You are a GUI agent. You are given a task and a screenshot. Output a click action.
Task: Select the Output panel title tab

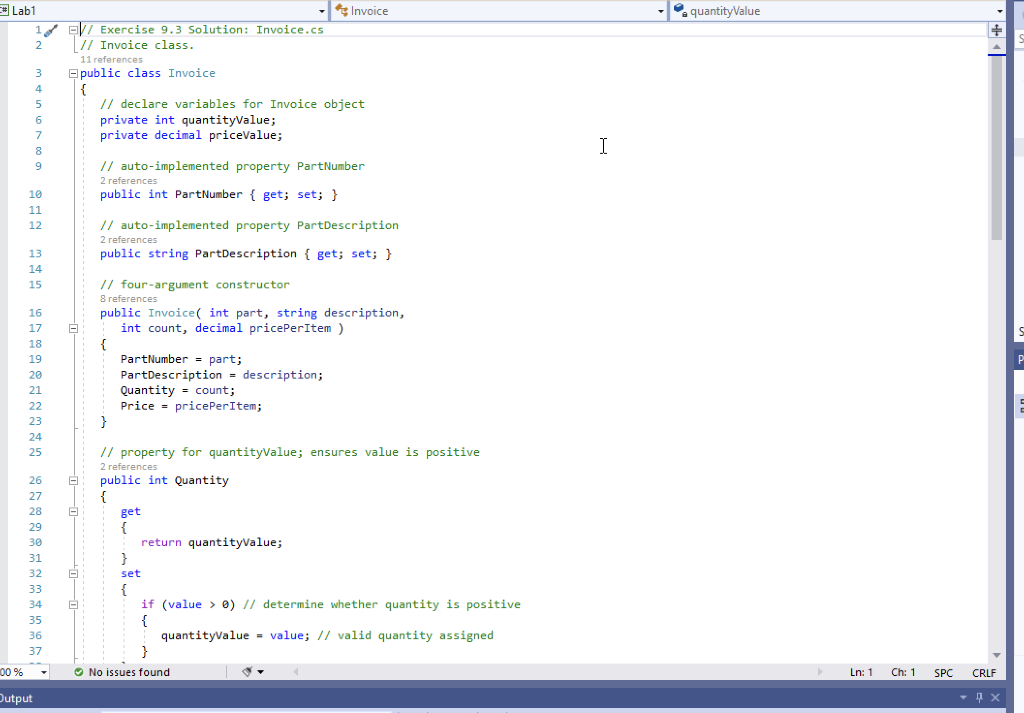click(x=16, y=698)
